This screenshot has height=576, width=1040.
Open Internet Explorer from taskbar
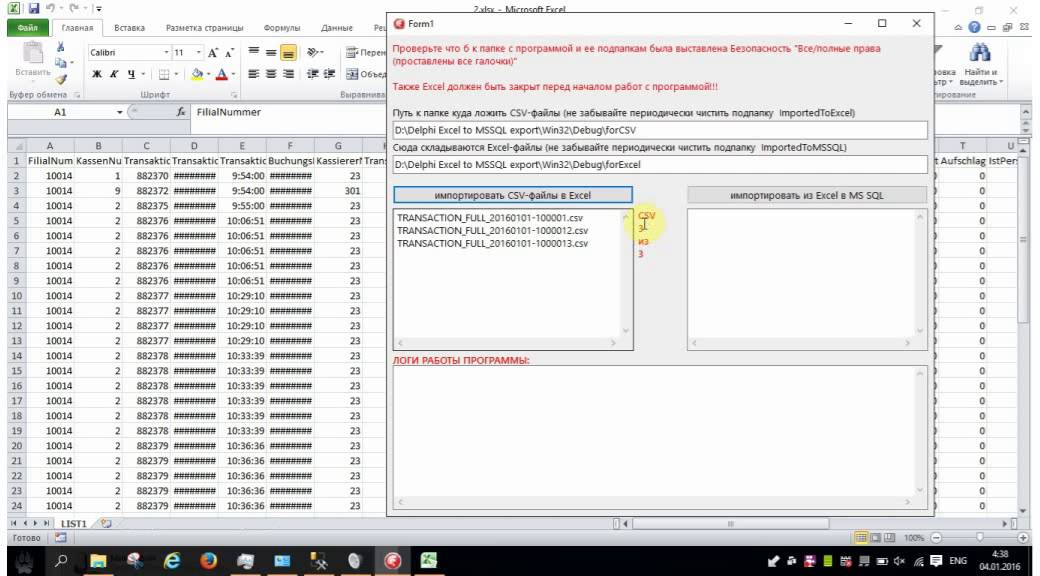[172, 561]
